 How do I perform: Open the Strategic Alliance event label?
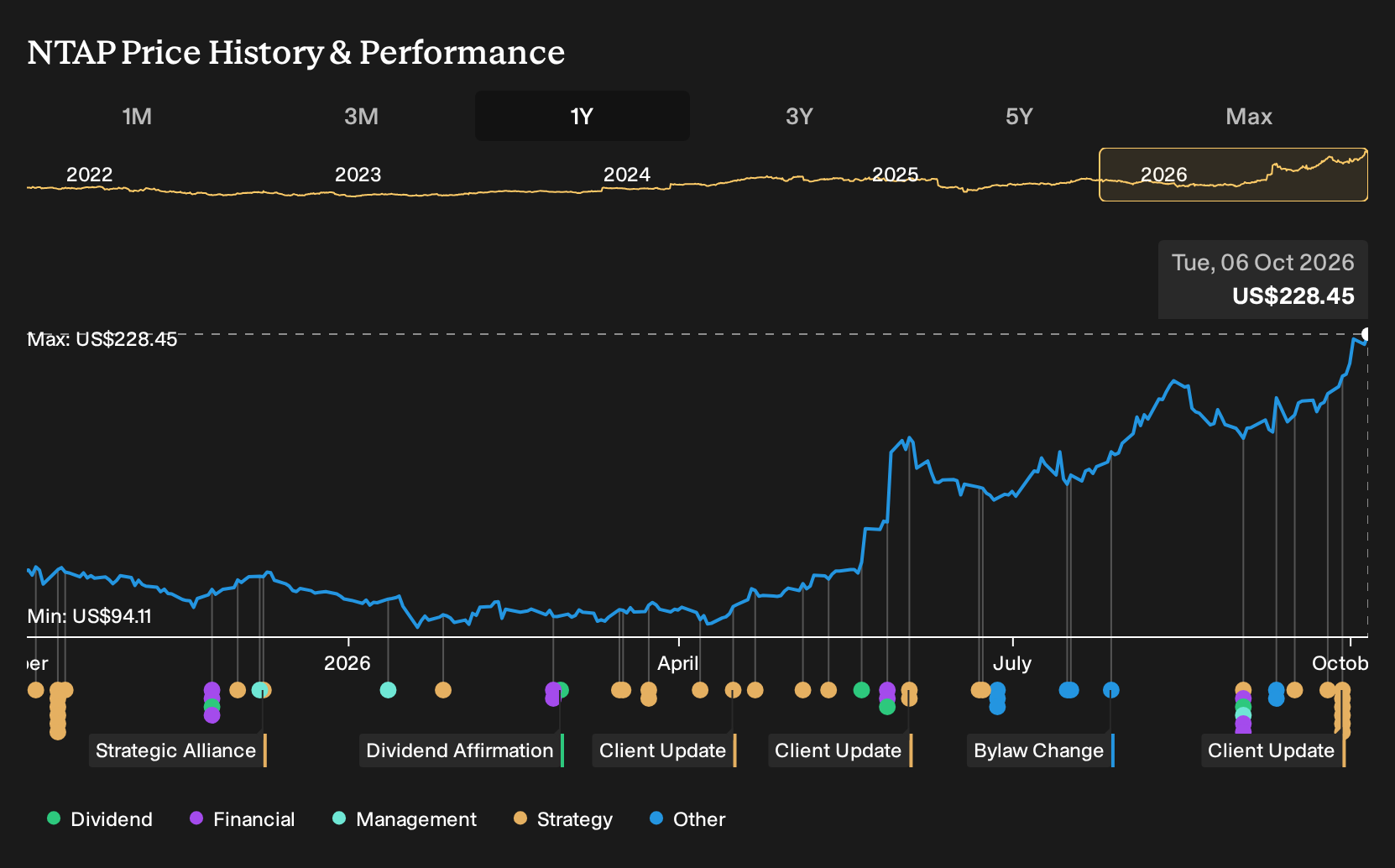pos(177,750)
